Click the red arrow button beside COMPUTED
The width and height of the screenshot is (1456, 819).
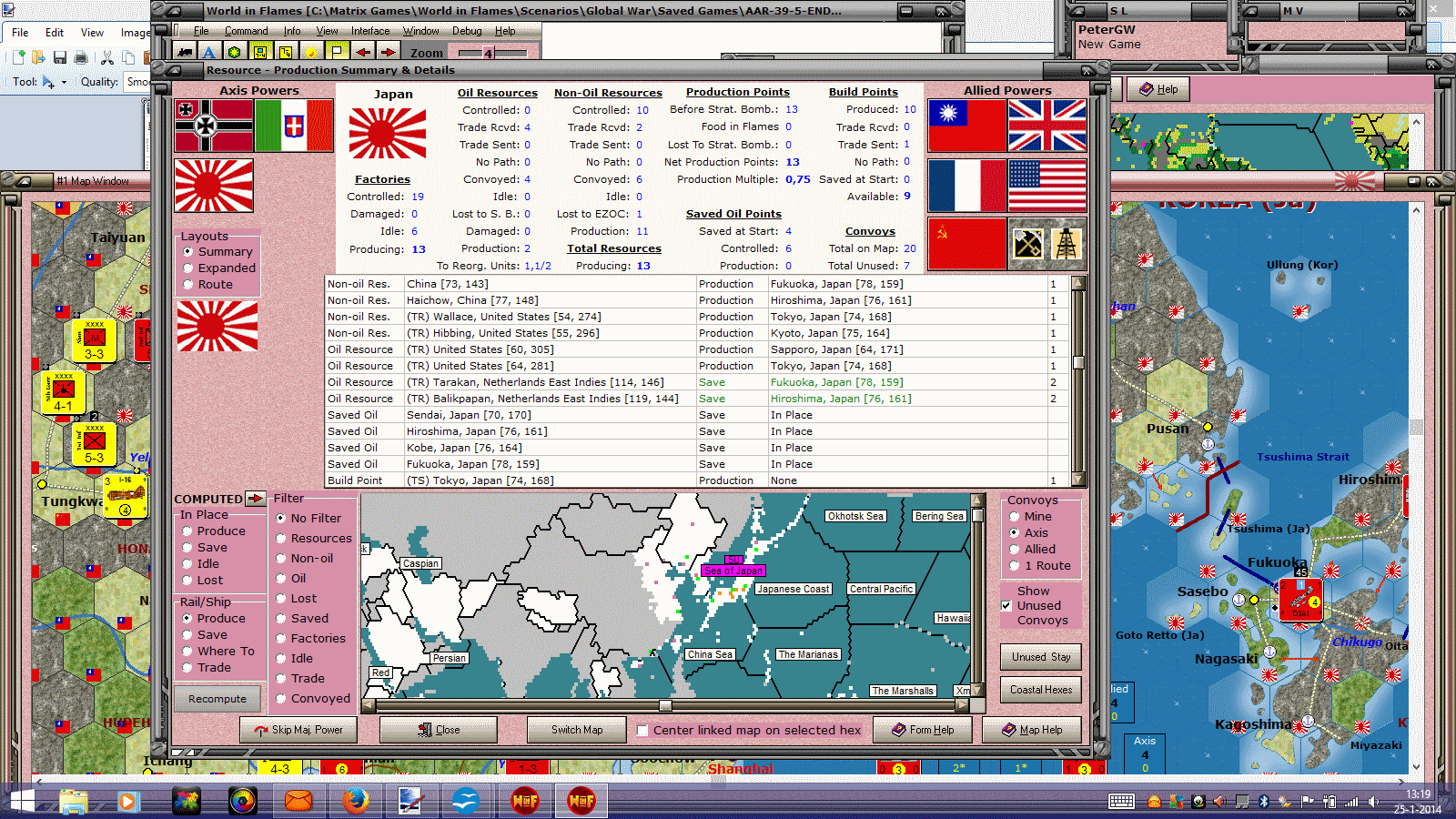click(x=256, y=499)
